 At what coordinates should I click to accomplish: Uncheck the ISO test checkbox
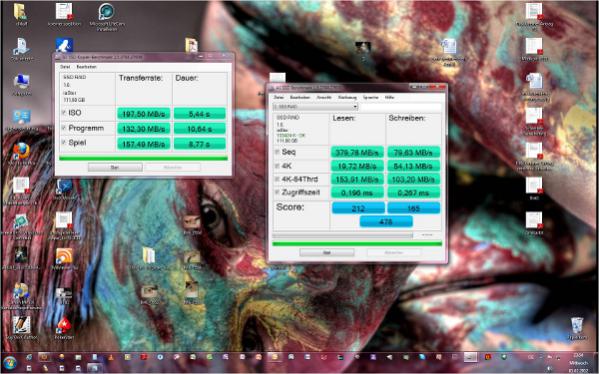(x=64, y=112)
